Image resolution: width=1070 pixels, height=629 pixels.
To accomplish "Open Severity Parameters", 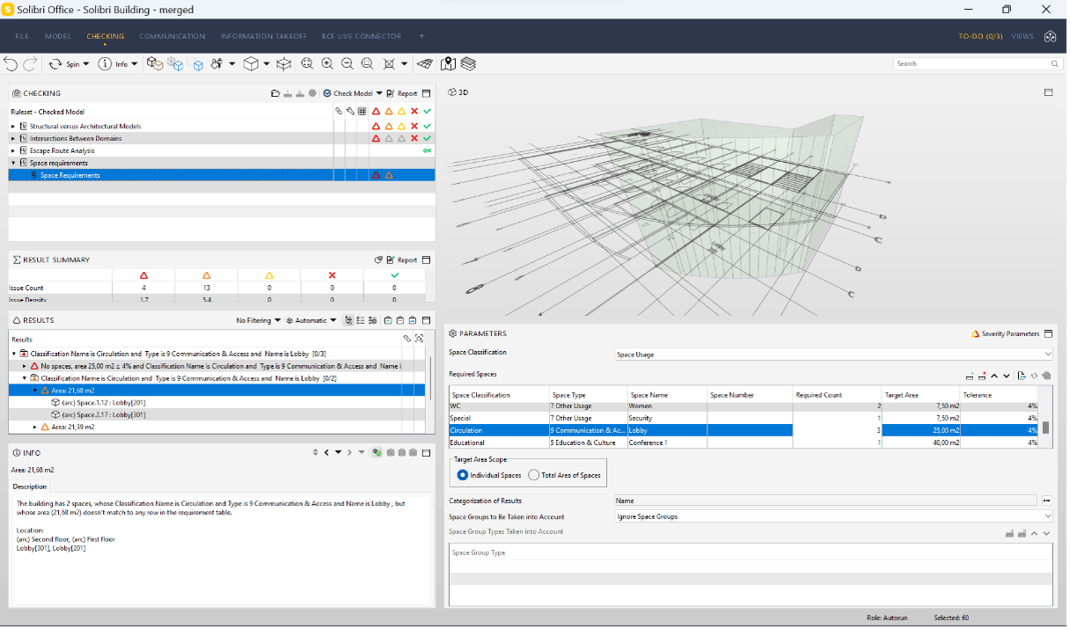I will point(1005,334).
